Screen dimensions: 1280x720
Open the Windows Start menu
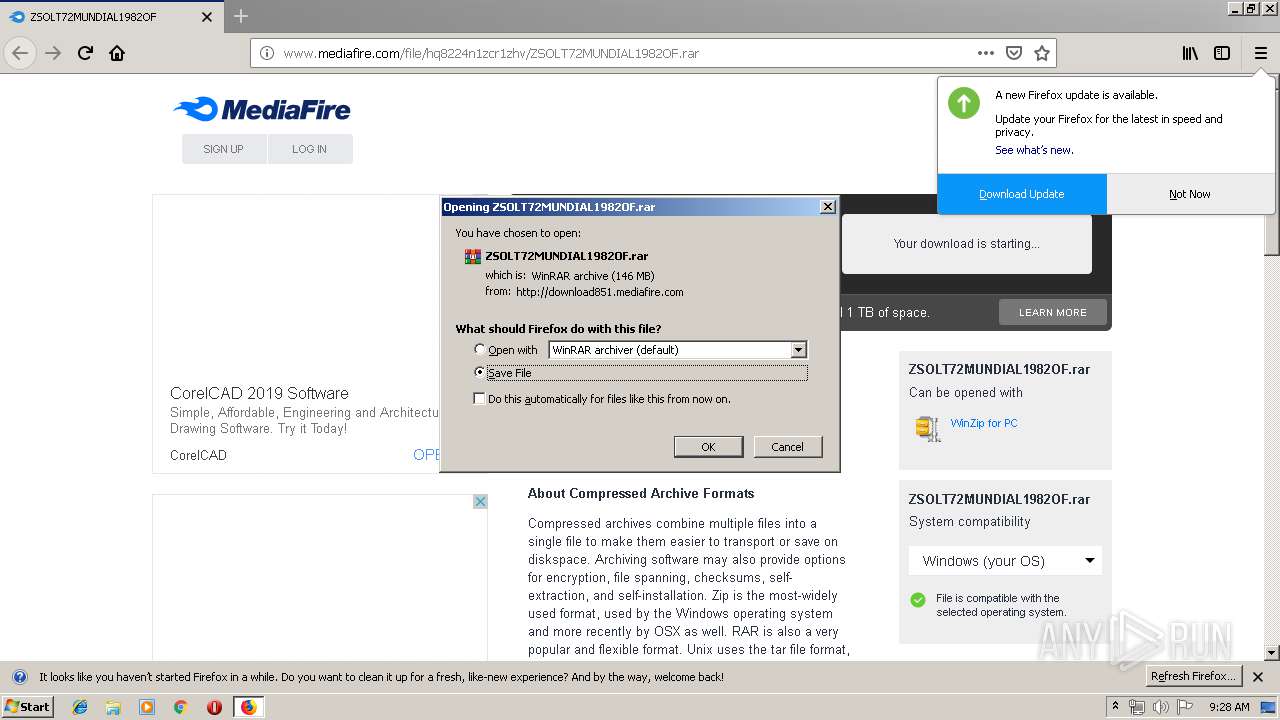[x=27, y=706]
